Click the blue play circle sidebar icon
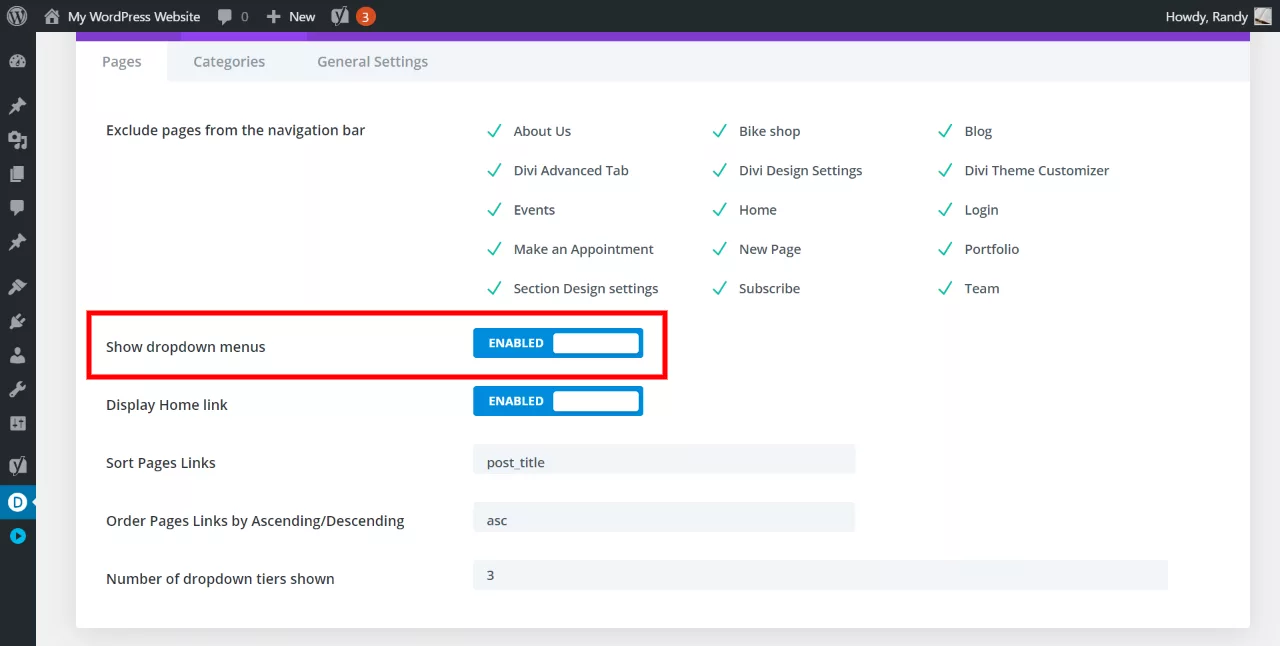Image resolution: width=1280 pixels, height=646 pixels. tap(17, 536)
